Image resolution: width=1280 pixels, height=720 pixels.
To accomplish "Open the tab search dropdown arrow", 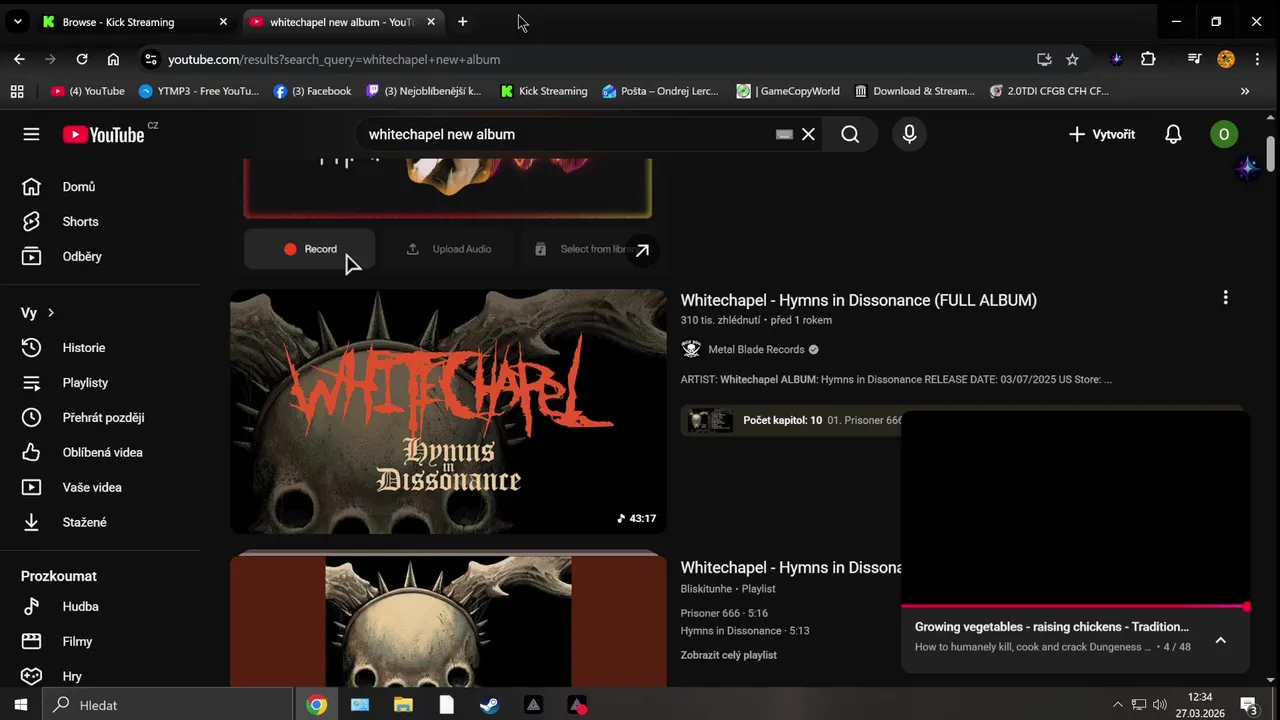I will pos(17,22).
